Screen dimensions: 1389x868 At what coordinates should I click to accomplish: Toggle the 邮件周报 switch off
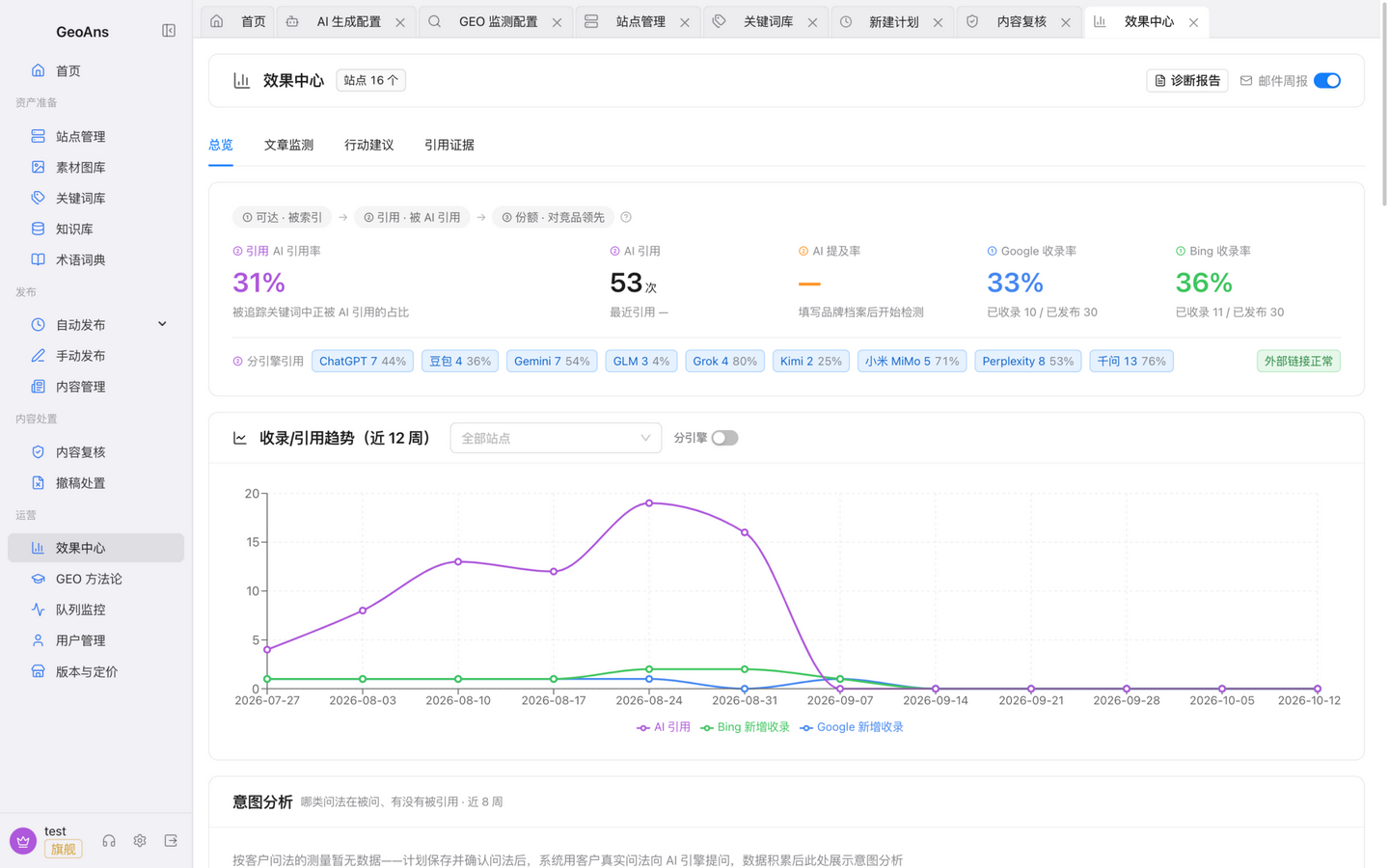coord(1327,81)
